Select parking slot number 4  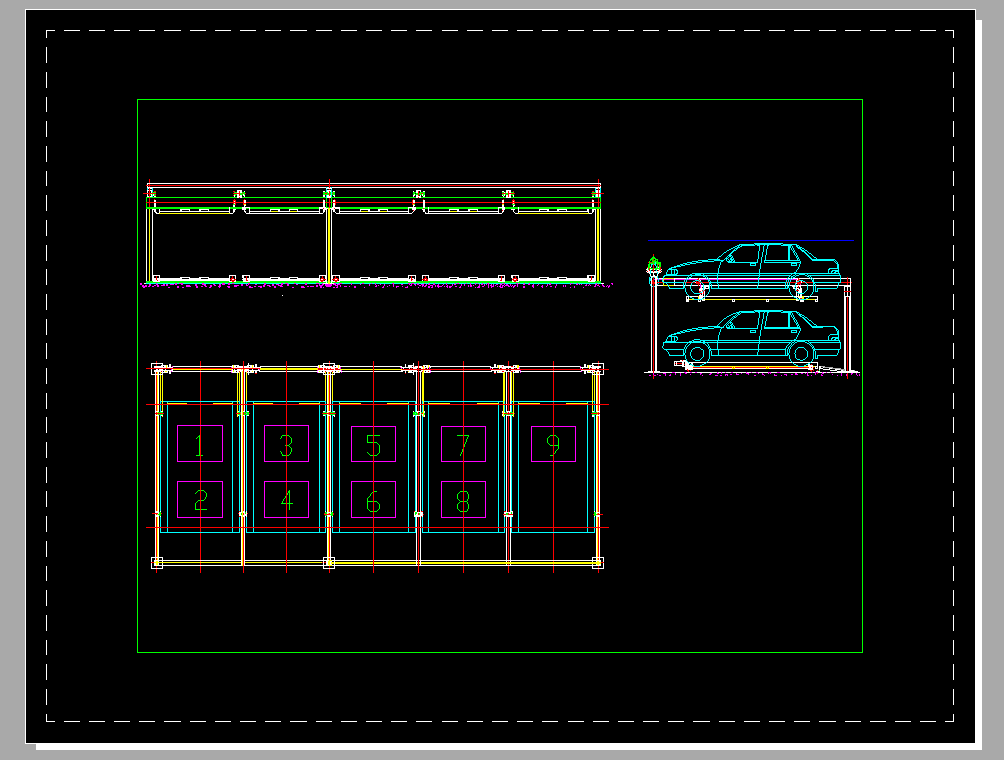286,499
